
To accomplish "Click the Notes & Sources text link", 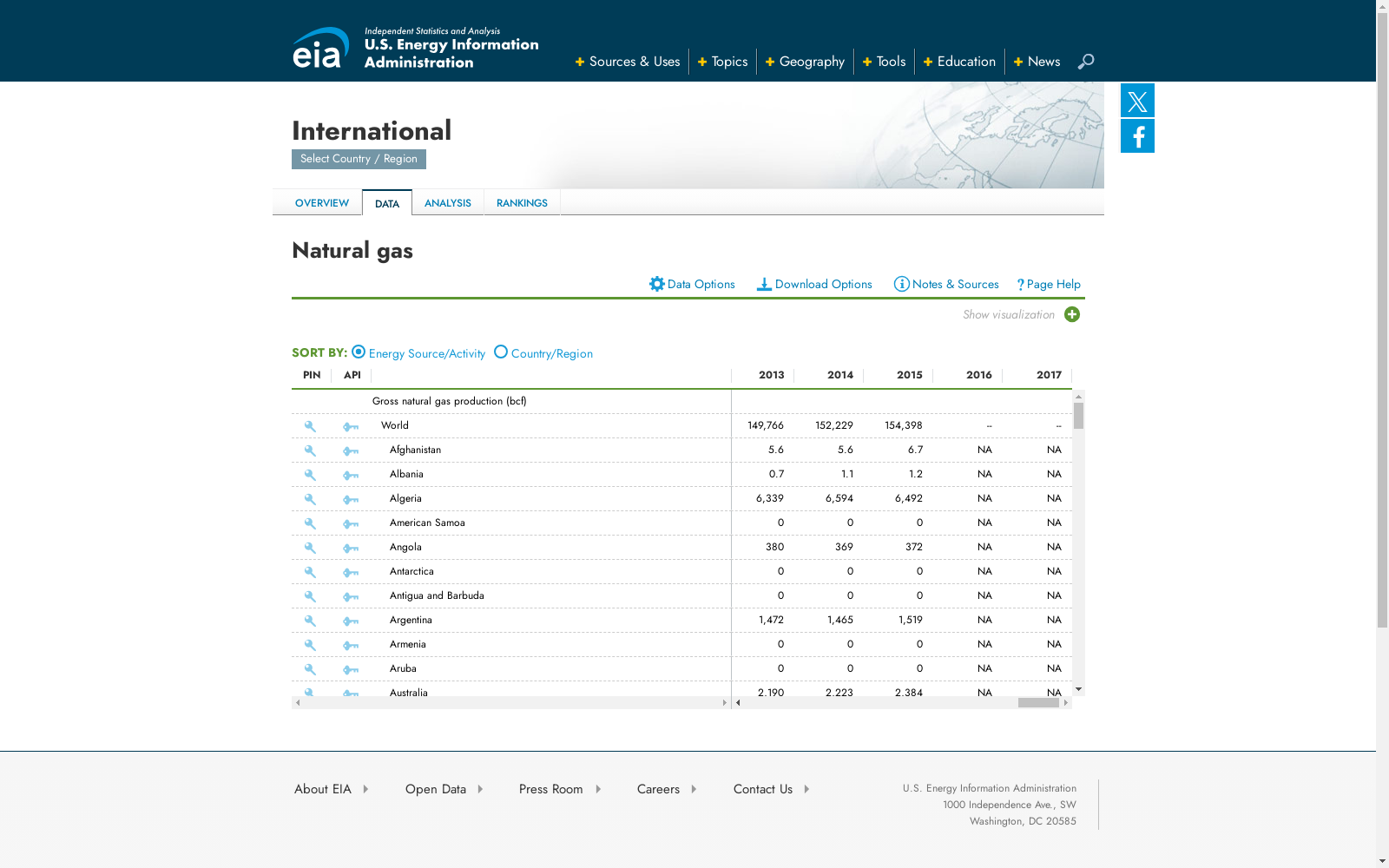I will [x=955, y=284].
